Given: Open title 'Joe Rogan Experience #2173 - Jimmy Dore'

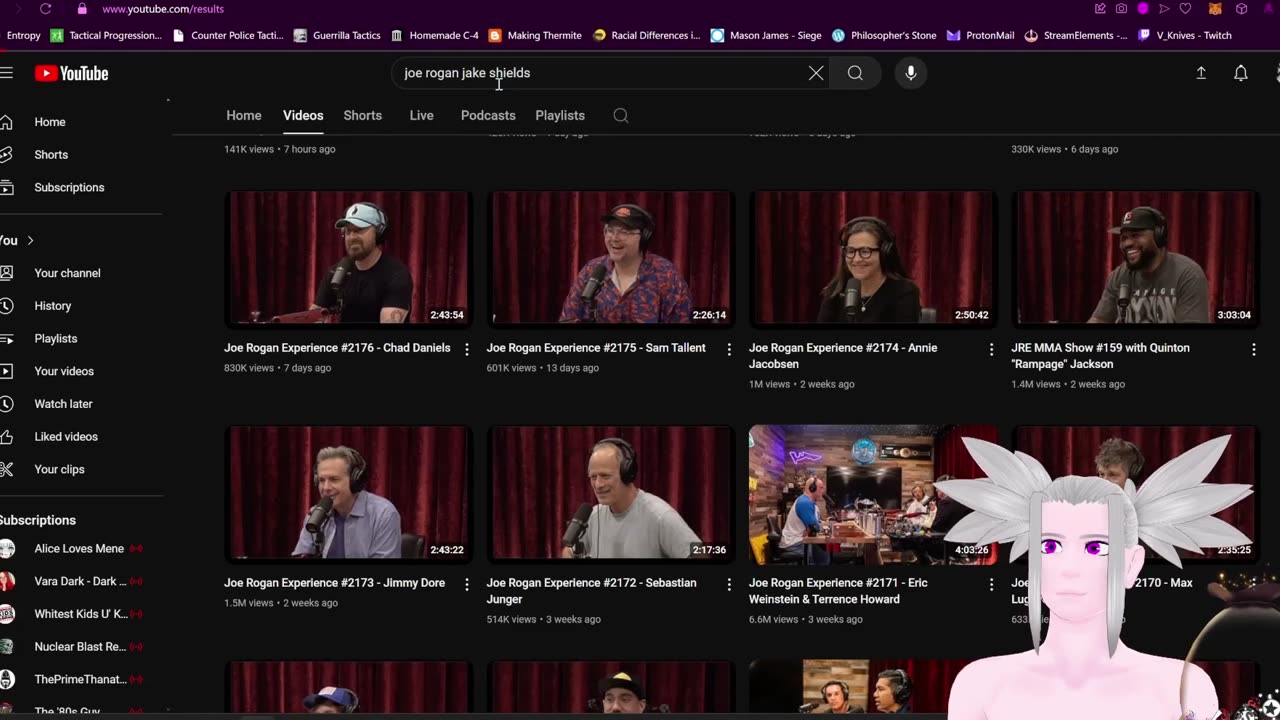Looking at the screenshot, I should click(334, 583).
